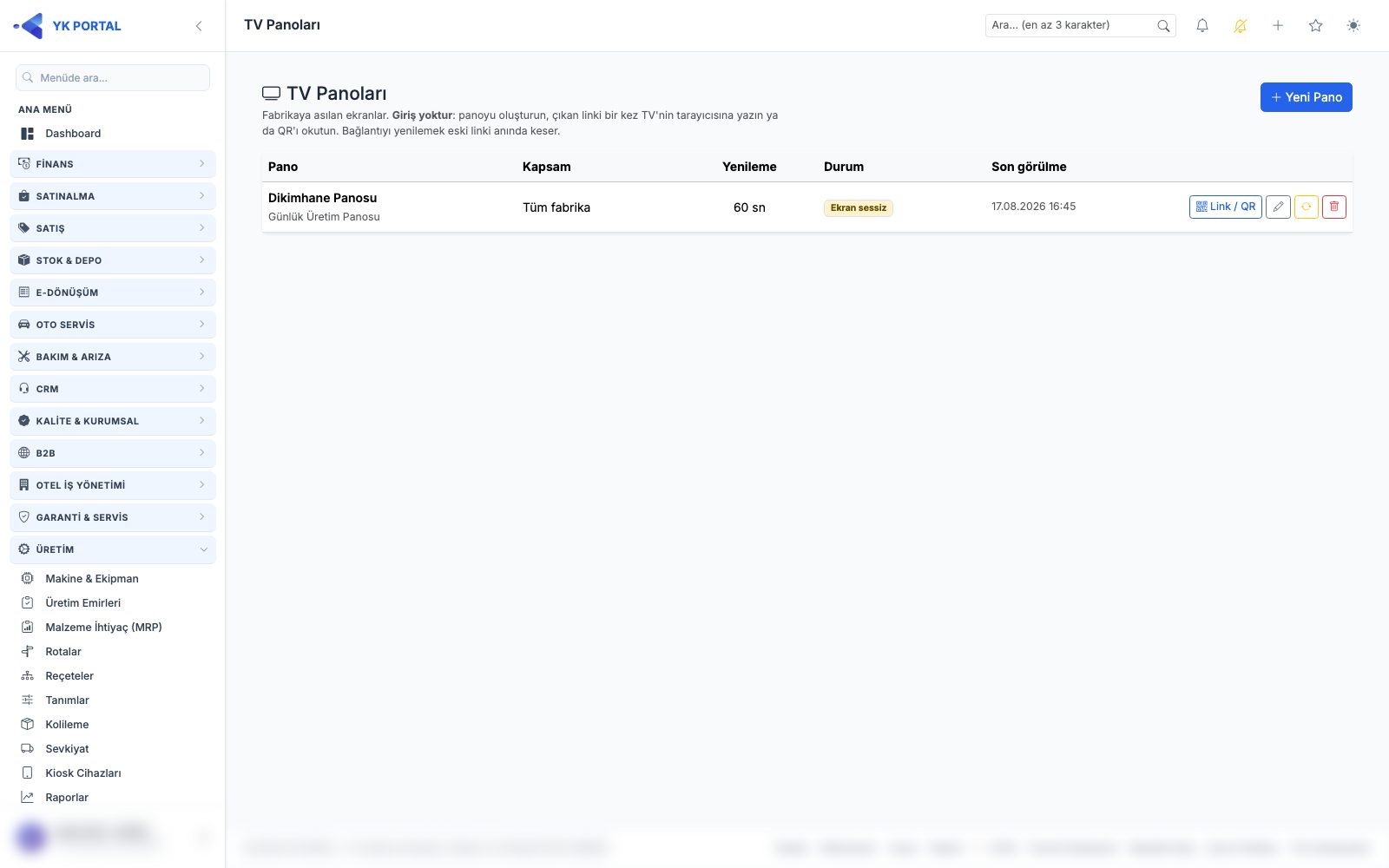The width and height of the screenshot is (1389, 868).
Task: Edit Dikimhane Panosu with pencil icon
Action: [x=1278, y=207]
